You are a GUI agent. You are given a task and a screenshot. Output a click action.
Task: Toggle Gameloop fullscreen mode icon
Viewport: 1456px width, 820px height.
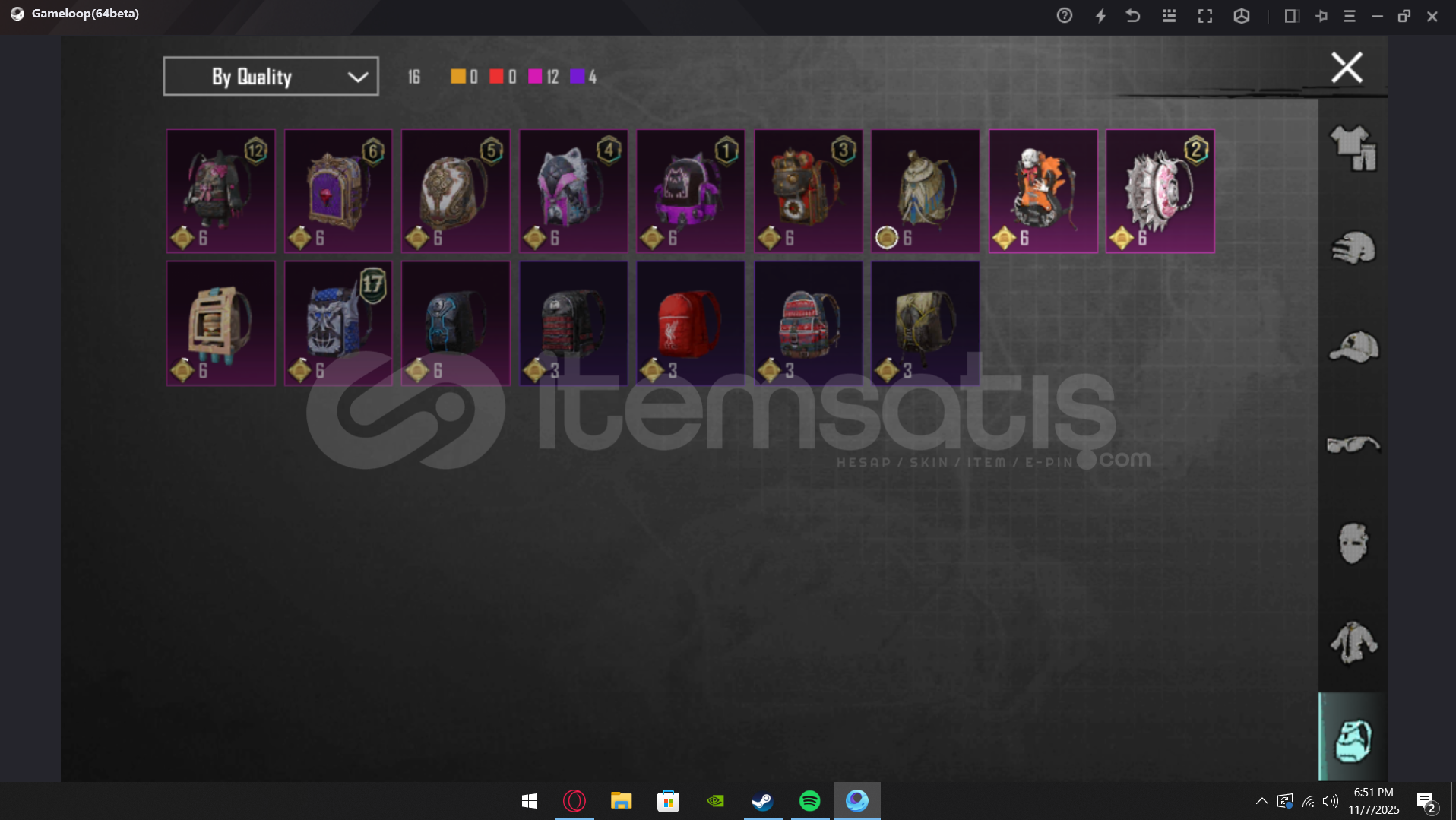(x=1205, y=16)
